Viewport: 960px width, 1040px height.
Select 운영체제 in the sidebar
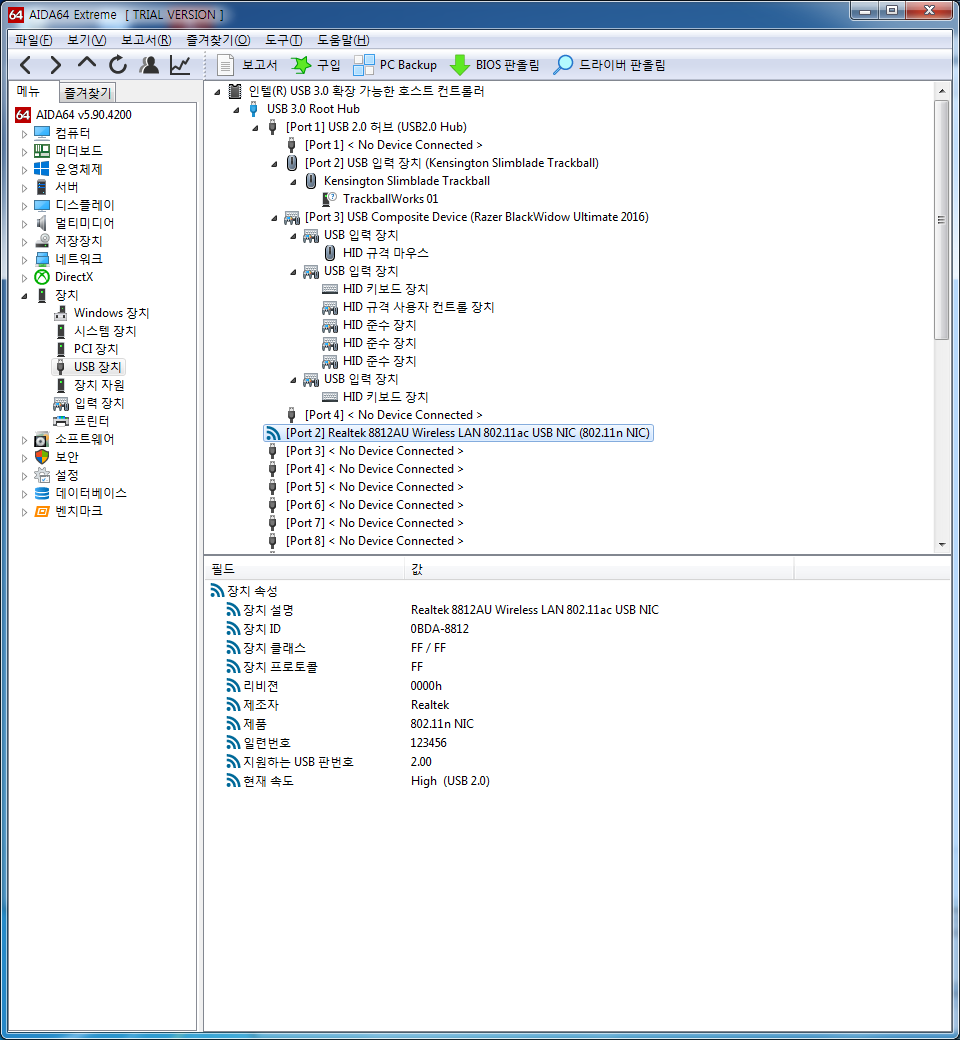pyautogui.click(x=78, y=169)
